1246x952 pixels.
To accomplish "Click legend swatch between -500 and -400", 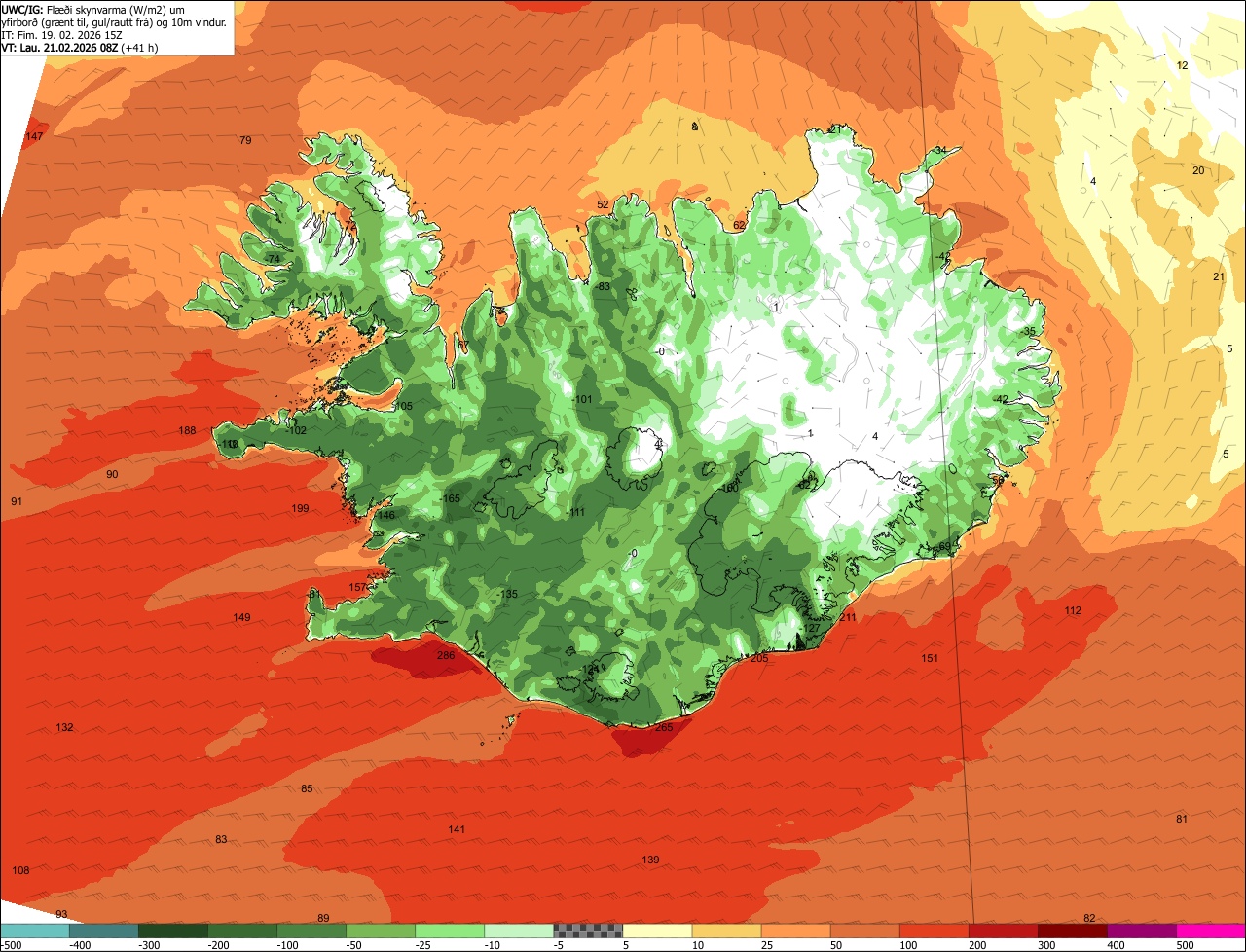I will (35, 931).
